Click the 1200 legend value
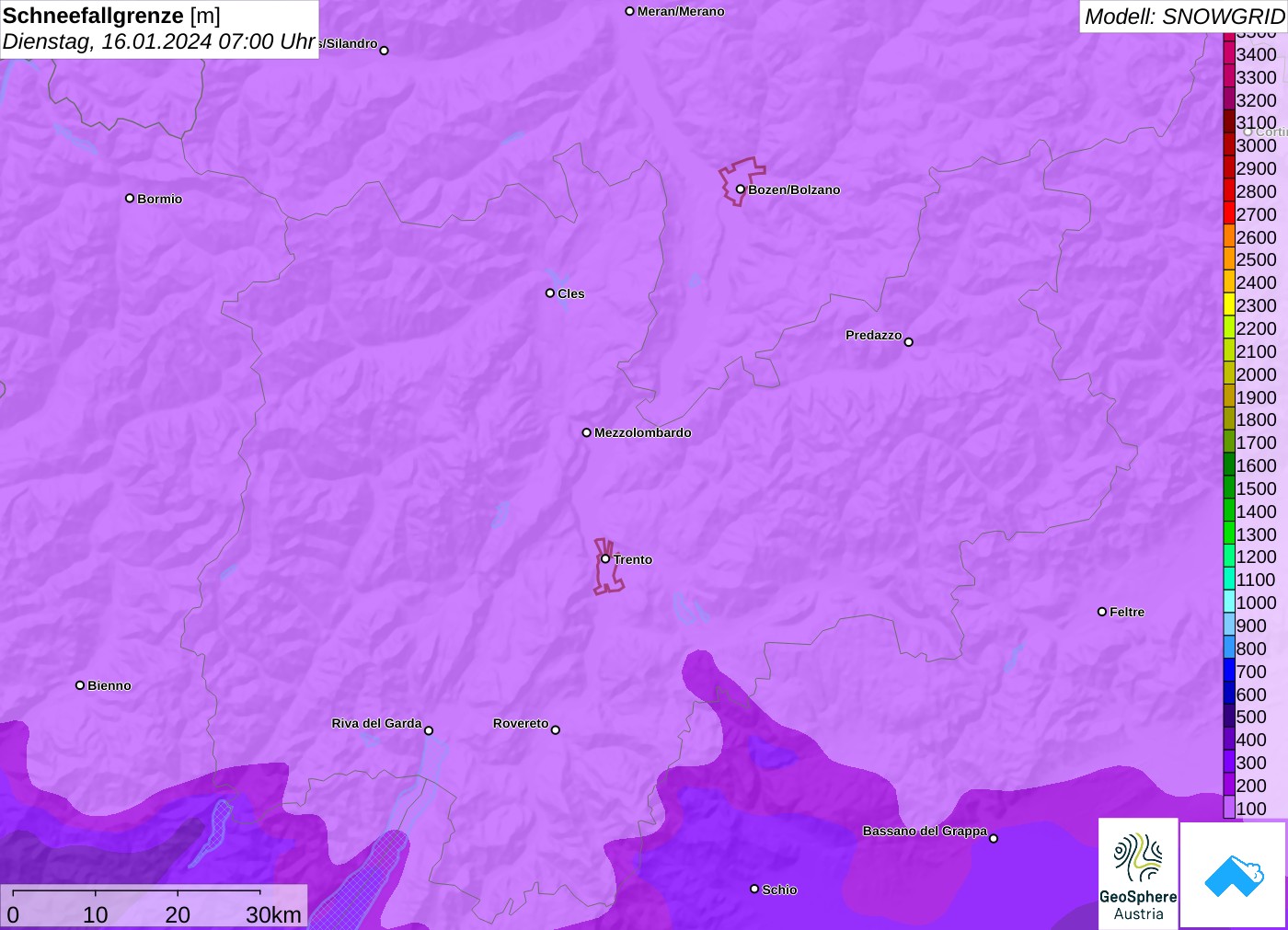Image resolution: width=1288 pixels, height=930 pixels. (x=1256, y=557)
